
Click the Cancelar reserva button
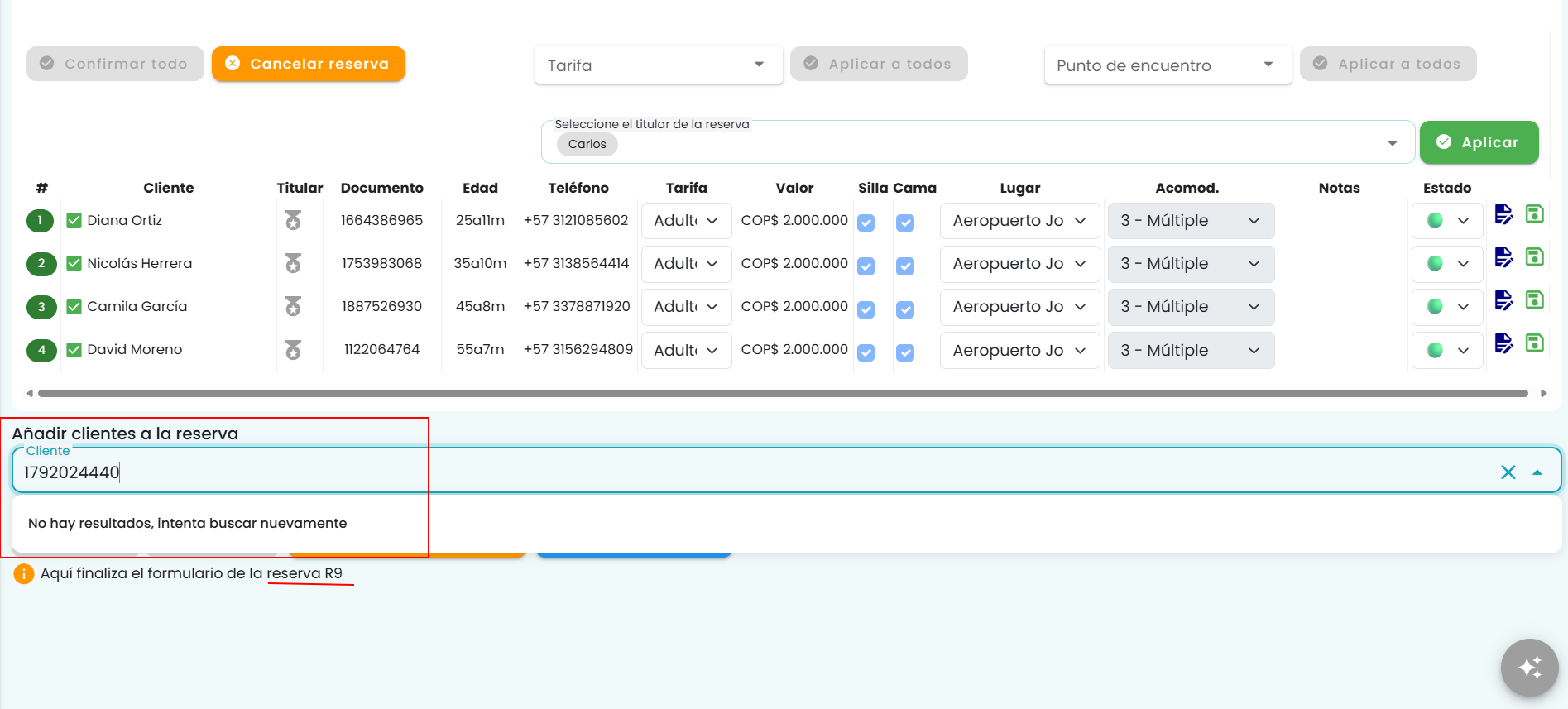point(308,64)
